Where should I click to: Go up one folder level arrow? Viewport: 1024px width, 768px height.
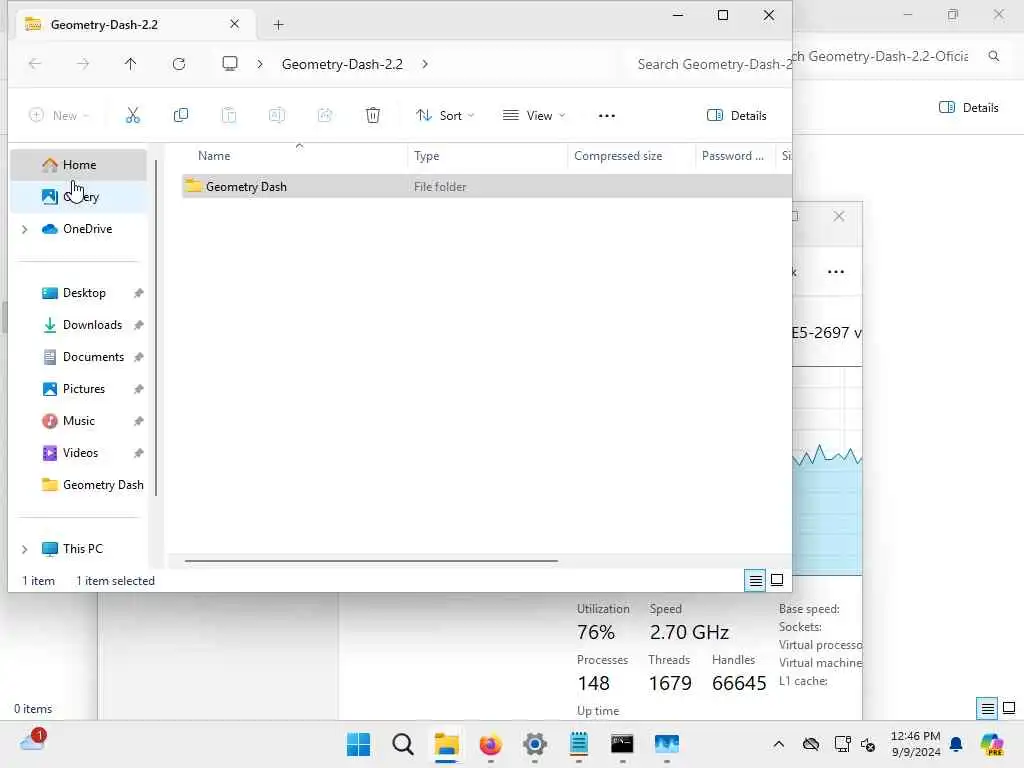tap(131, 63)
